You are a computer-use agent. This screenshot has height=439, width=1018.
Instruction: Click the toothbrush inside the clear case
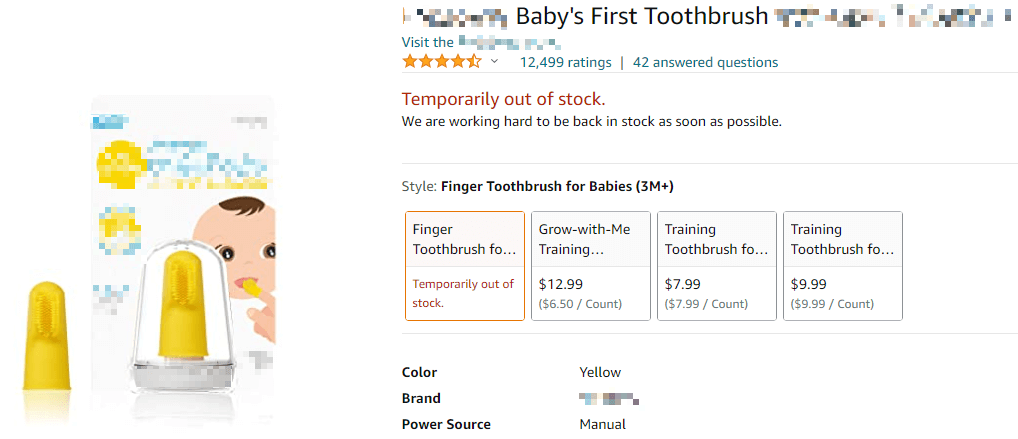(x=184, y=300)
